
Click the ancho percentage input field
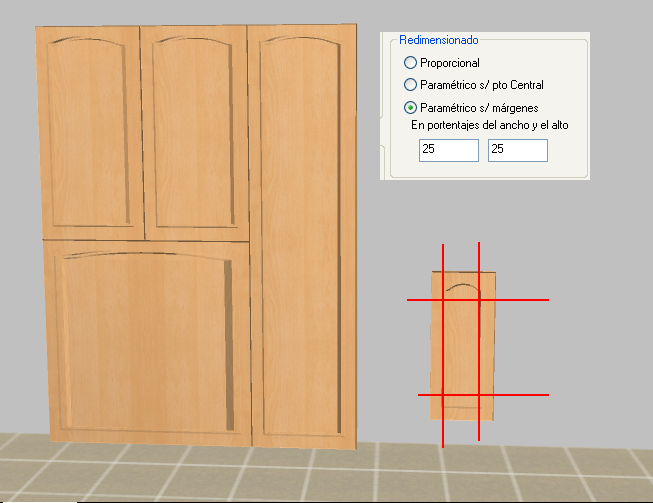click(x=449, y=150)
